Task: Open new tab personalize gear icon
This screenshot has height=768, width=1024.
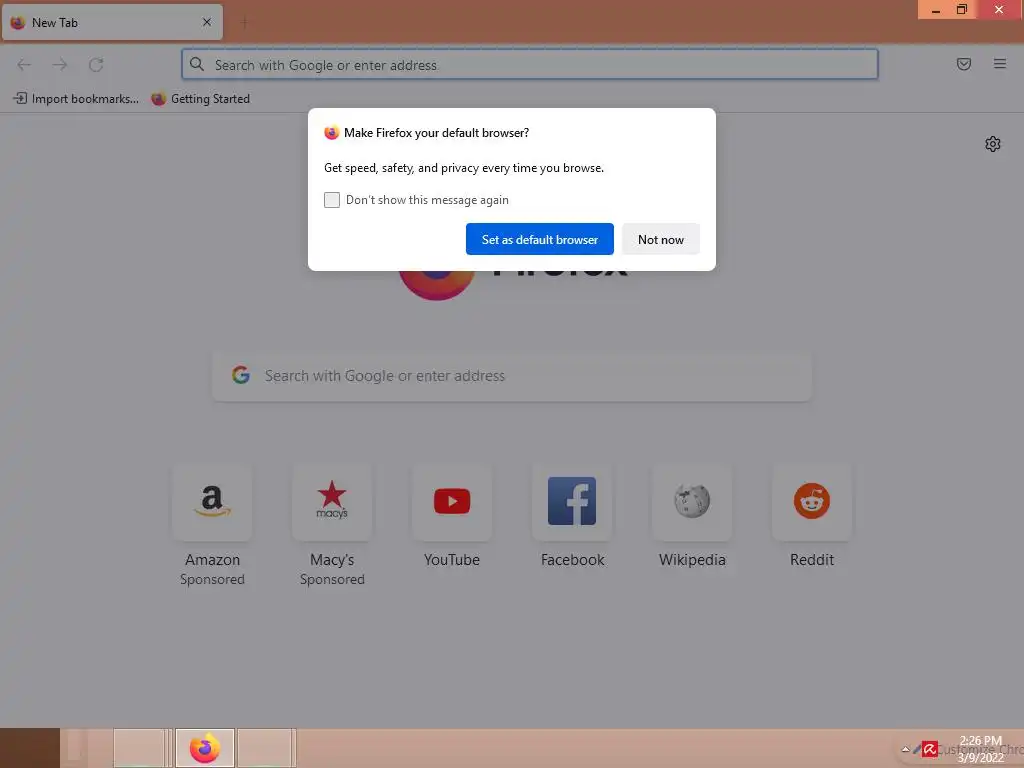Action: click(993, 144)
